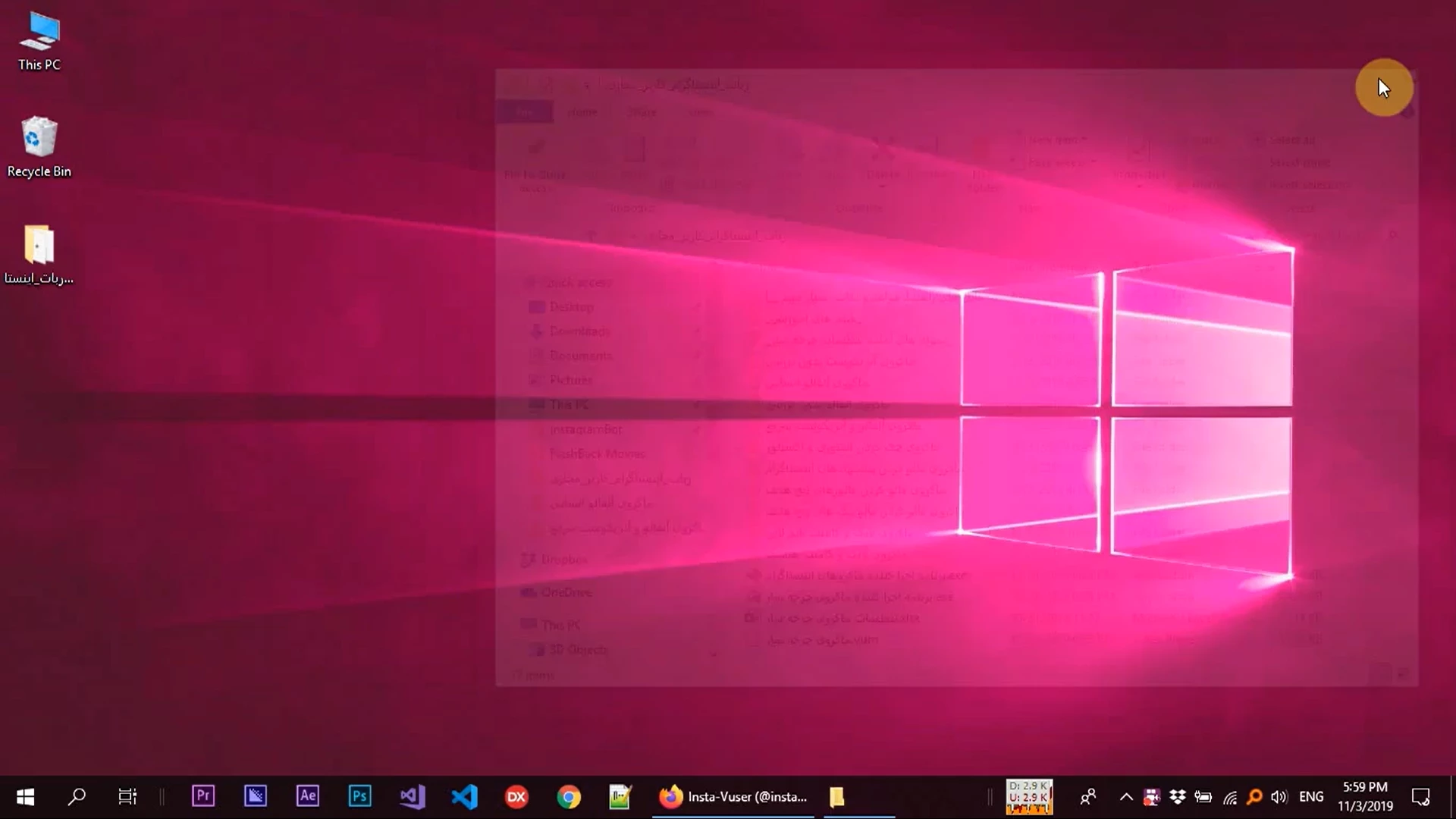Open the volume speaker tray icon
This screenshot has width=1456, height=819.
click(x=1279, y=796)
